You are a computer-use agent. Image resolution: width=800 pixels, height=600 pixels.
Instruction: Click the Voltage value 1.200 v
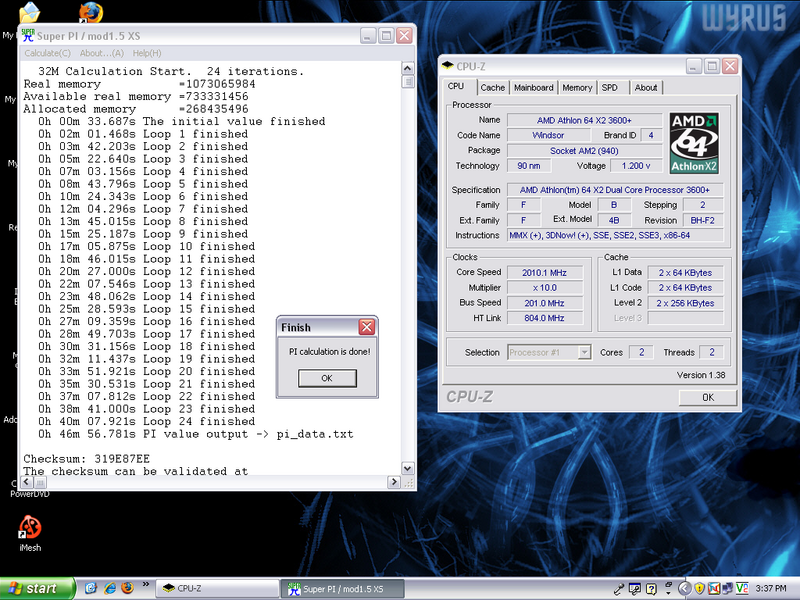636,166
